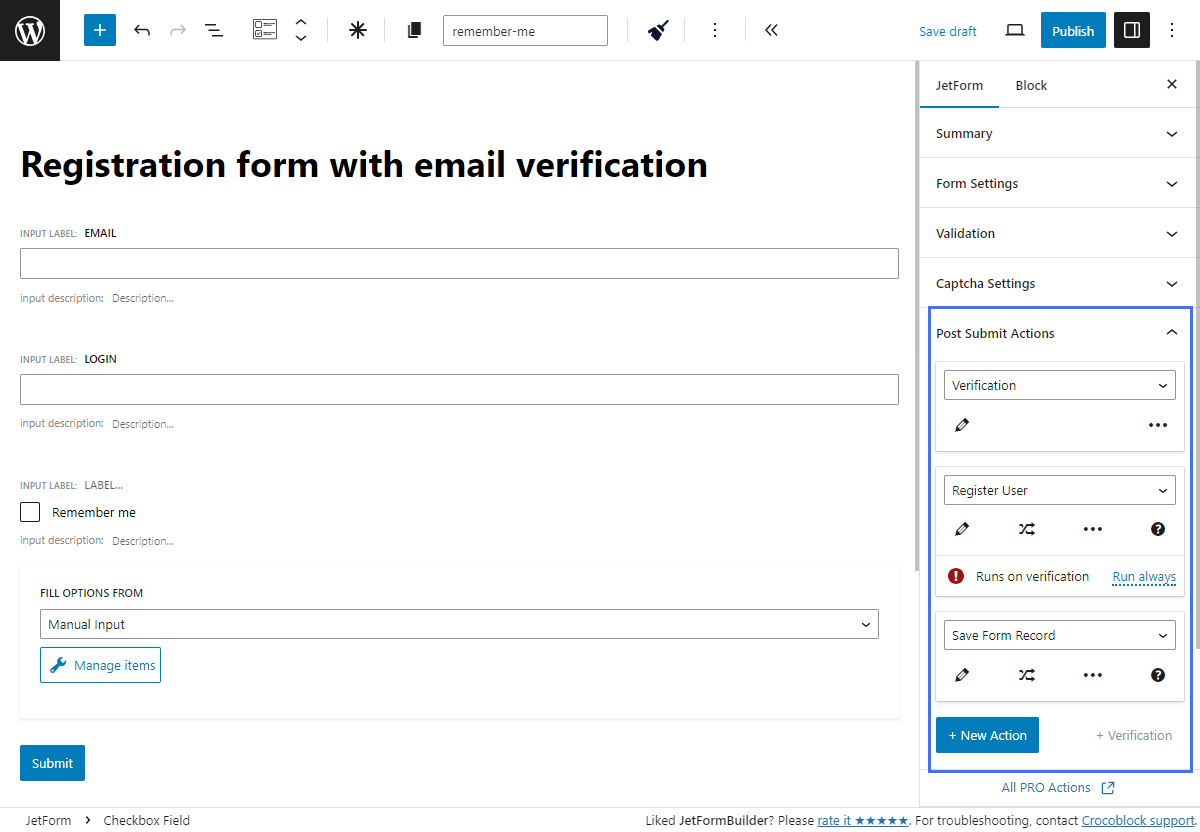Image resolution: width=1200 pixels, height=832 pixels.
Task: Undo the last change
Action: pos(142,30)
